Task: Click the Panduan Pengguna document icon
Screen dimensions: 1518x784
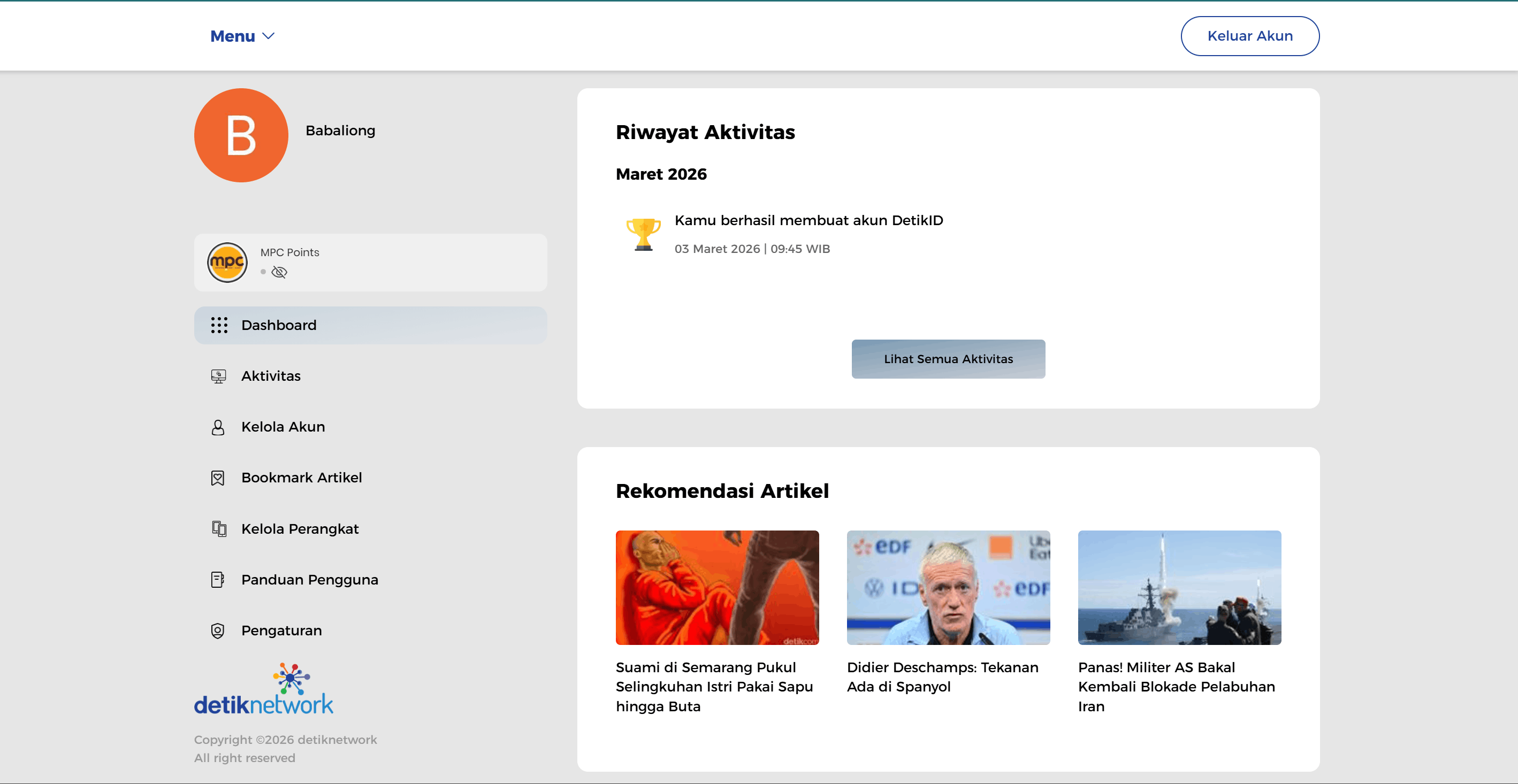Action: pyautogui.click(x=217, y=580)
